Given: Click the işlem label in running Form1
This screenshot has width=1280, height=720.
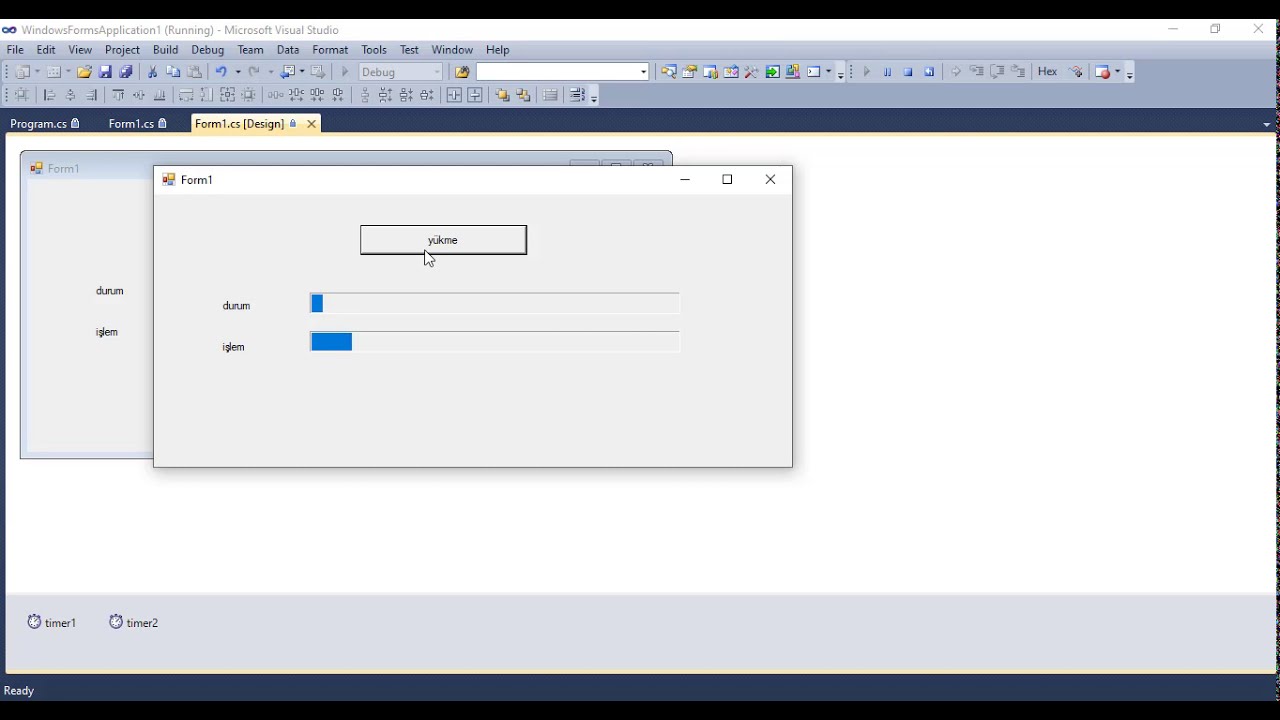Looking at the screenshot, I should point(233,347).
